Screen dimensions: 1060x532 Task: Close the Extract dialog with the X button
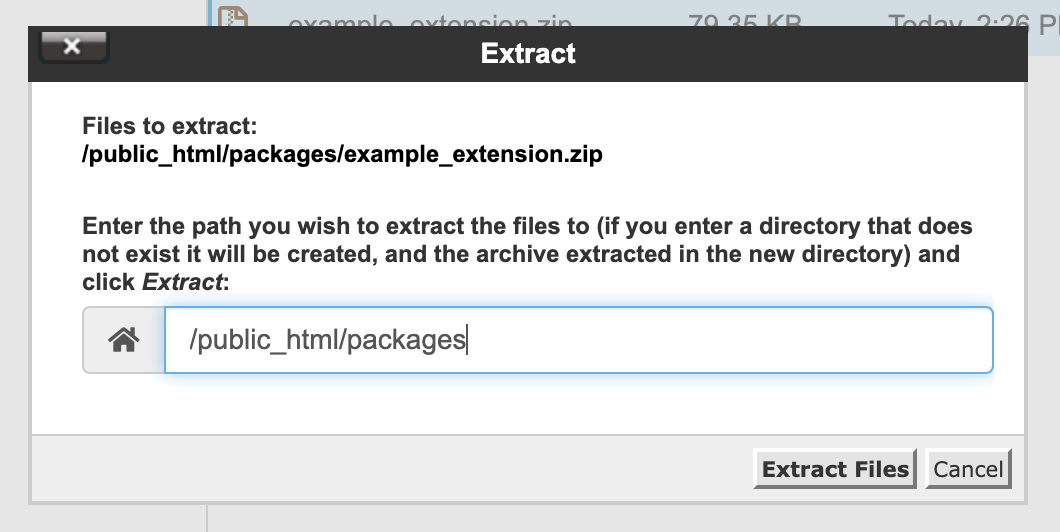(74, 46)
